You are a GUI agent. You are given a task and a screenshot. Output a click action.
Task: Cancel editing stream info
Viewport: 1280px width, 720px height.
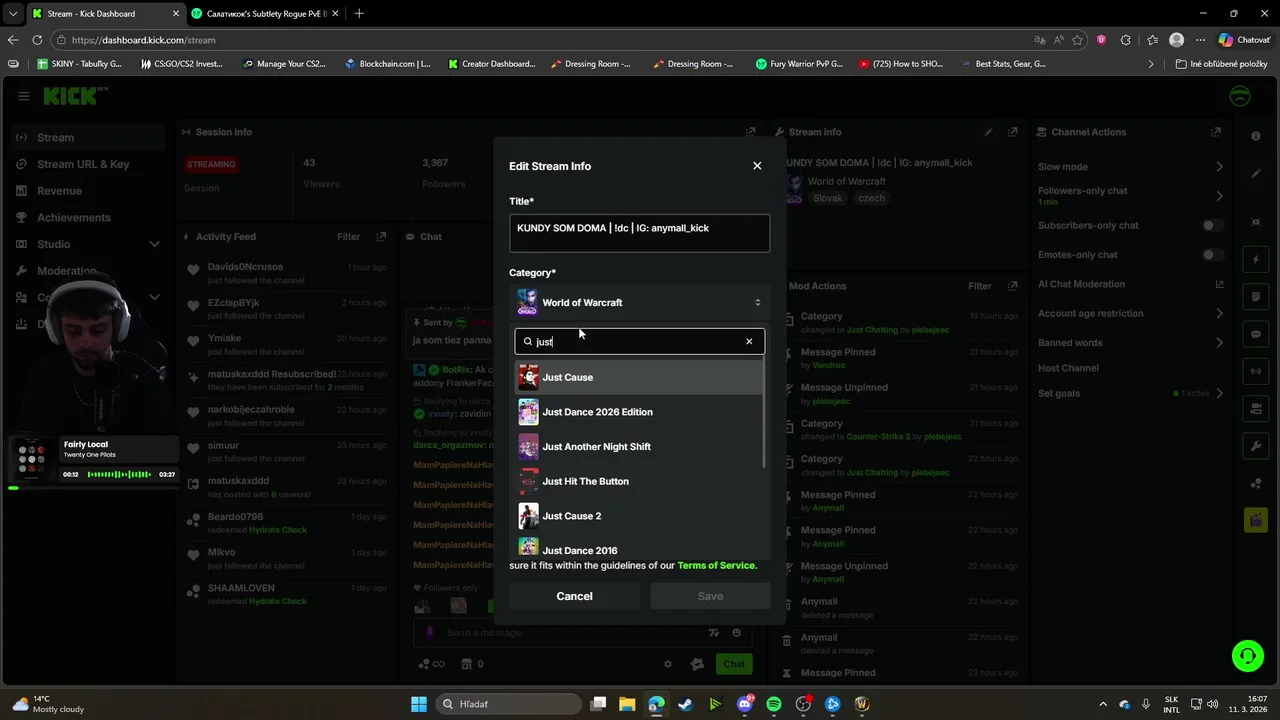click(574, 596)
